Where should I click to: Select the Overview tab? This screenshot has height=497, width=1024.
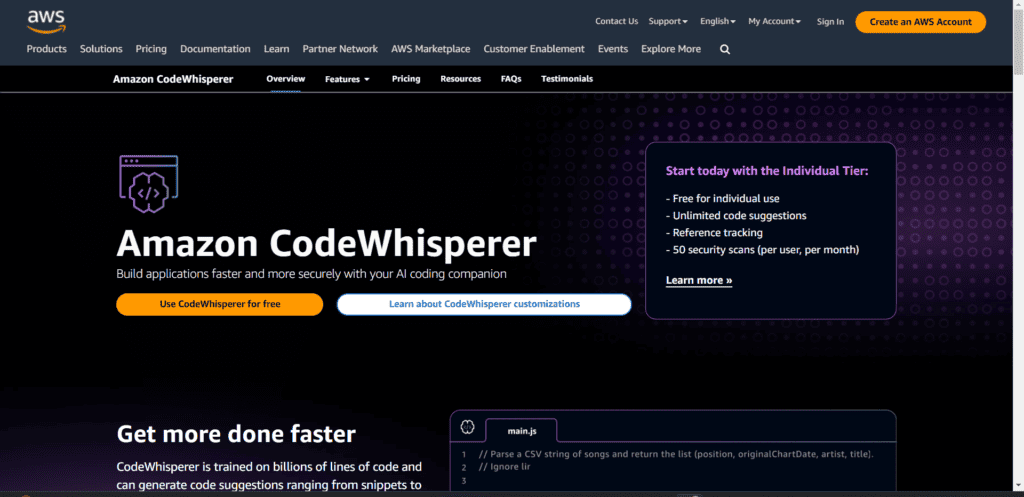[285, 79]
